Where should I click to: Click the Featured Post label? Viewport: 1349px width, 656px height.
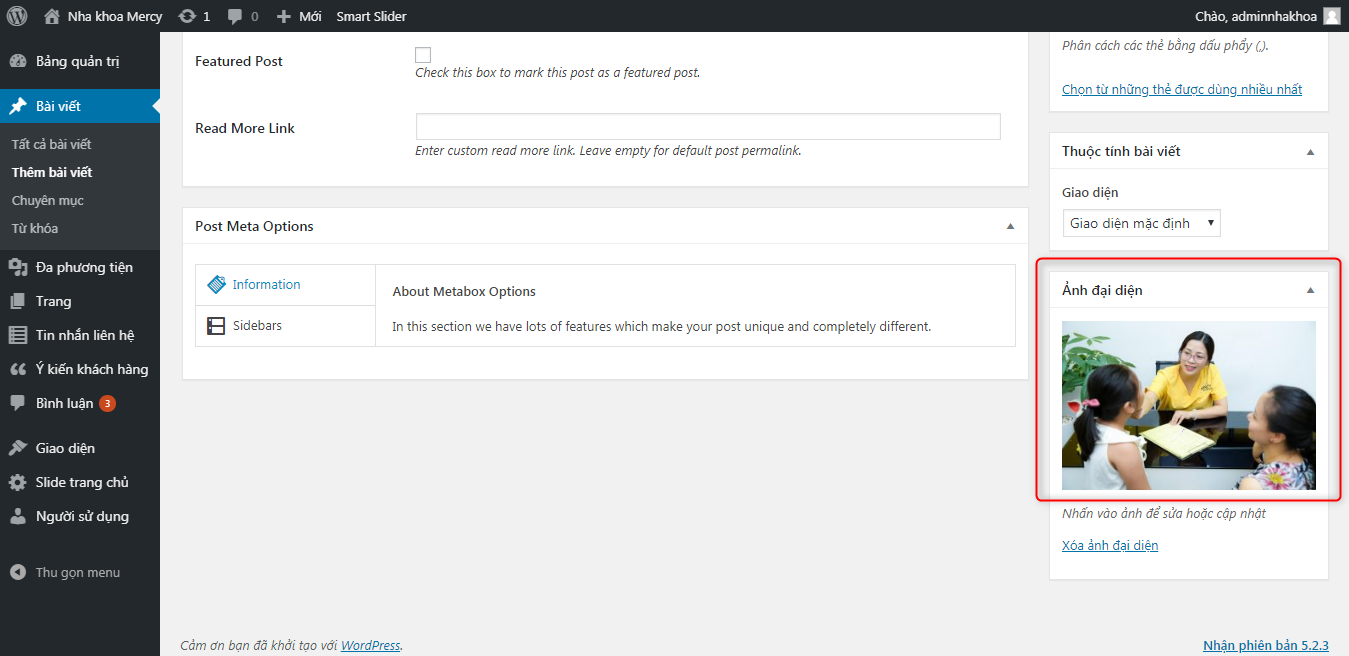pyautogui.click(x=239, y=61)
